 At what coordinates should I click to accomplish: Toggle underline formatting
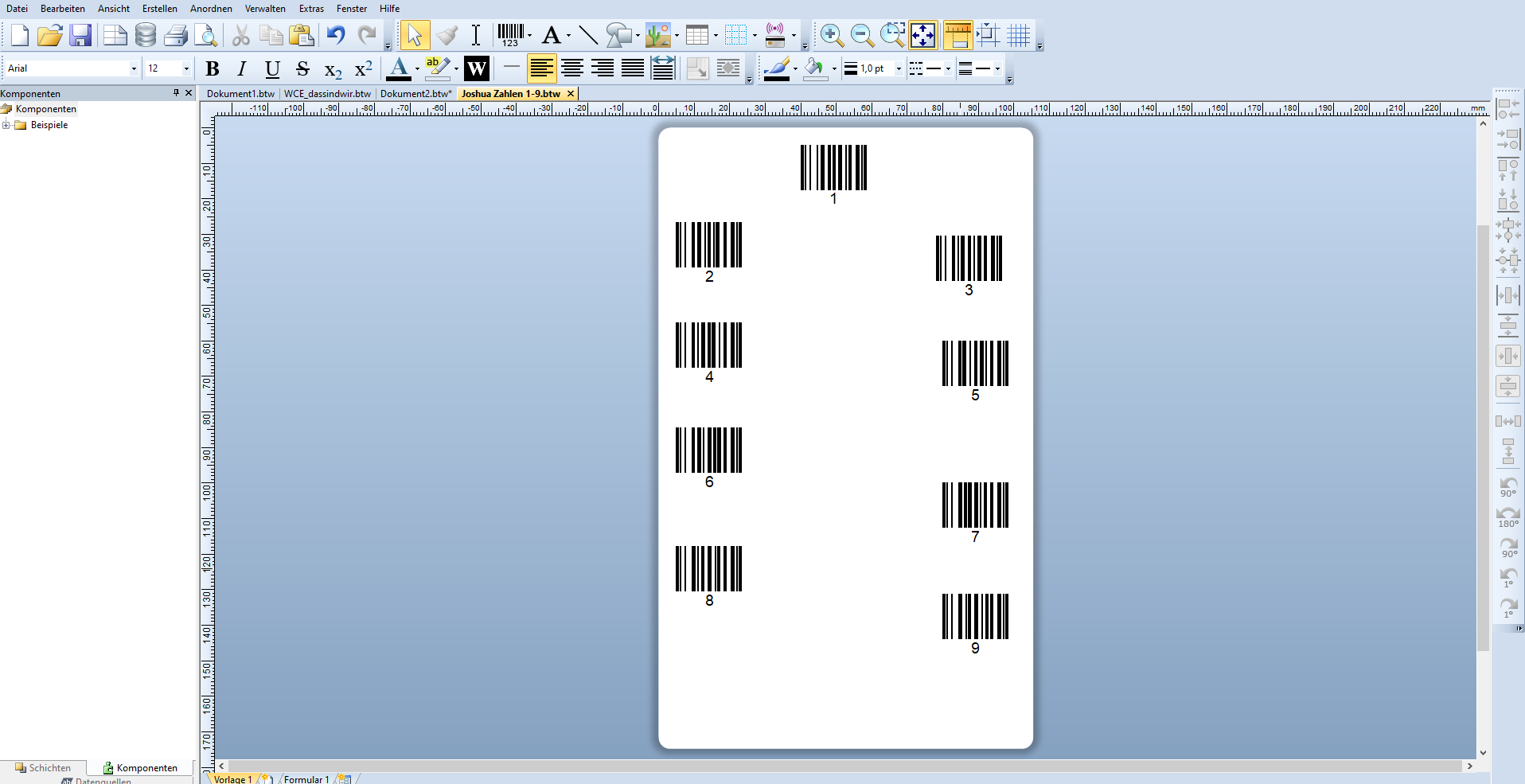272,69
